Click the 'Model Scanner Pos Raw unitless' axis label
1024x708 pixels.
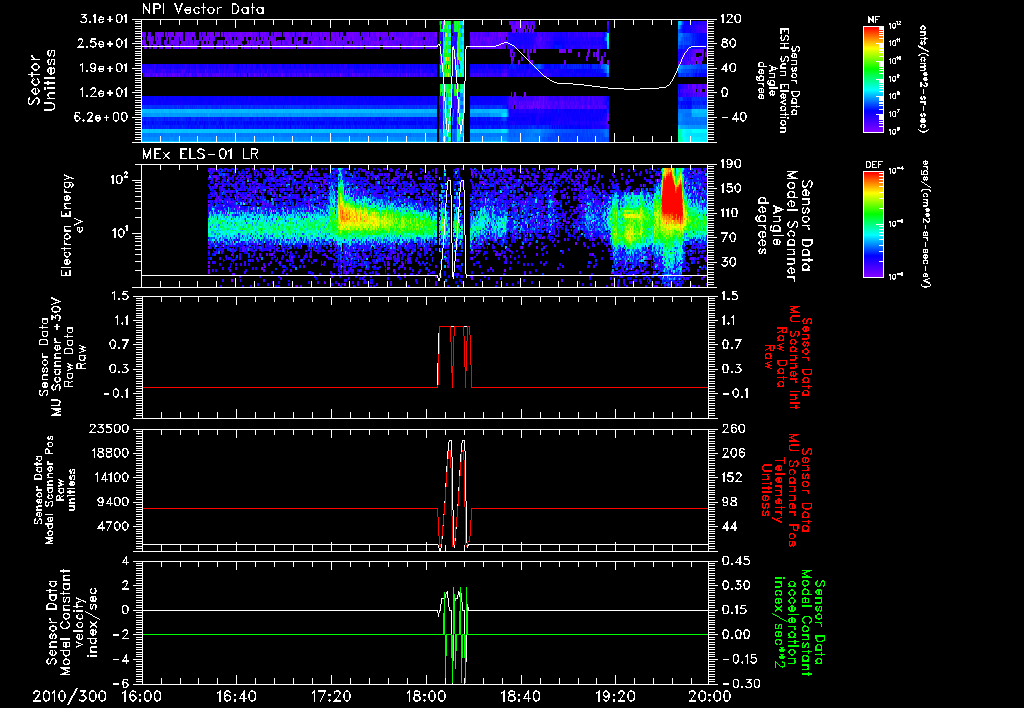tap(59, 490)
